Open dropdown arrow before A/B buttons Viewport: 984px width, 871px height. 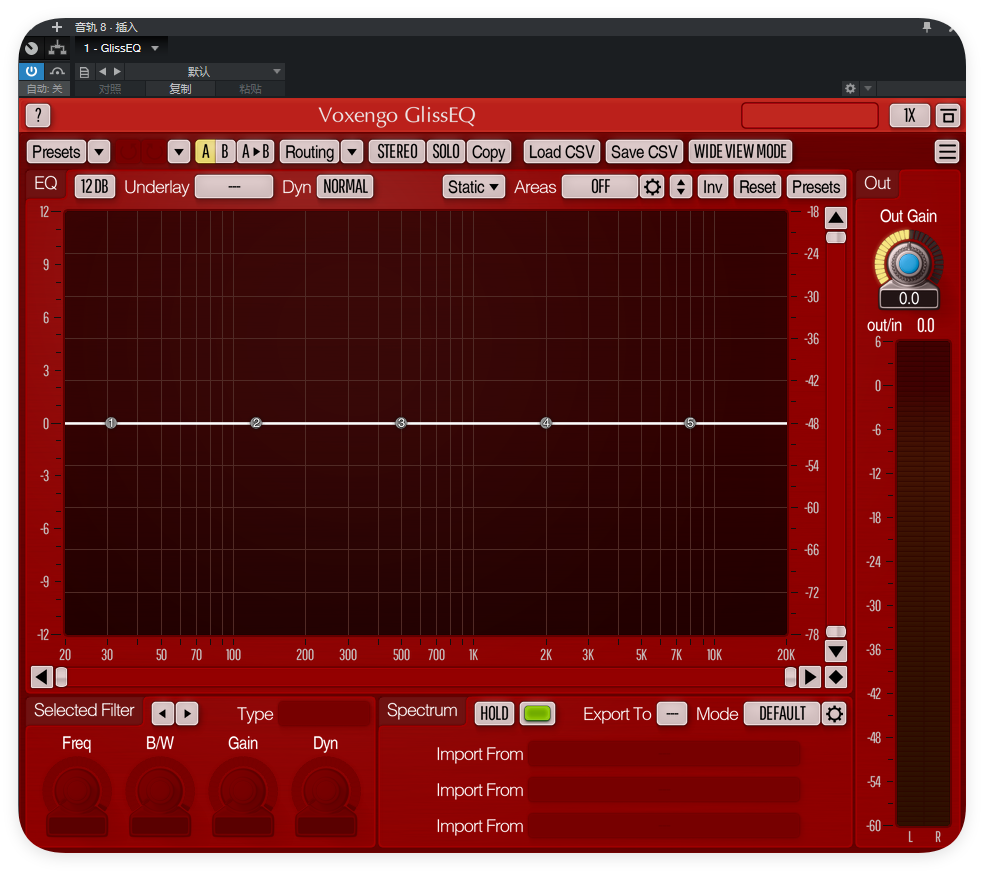(x=179, y=152)
